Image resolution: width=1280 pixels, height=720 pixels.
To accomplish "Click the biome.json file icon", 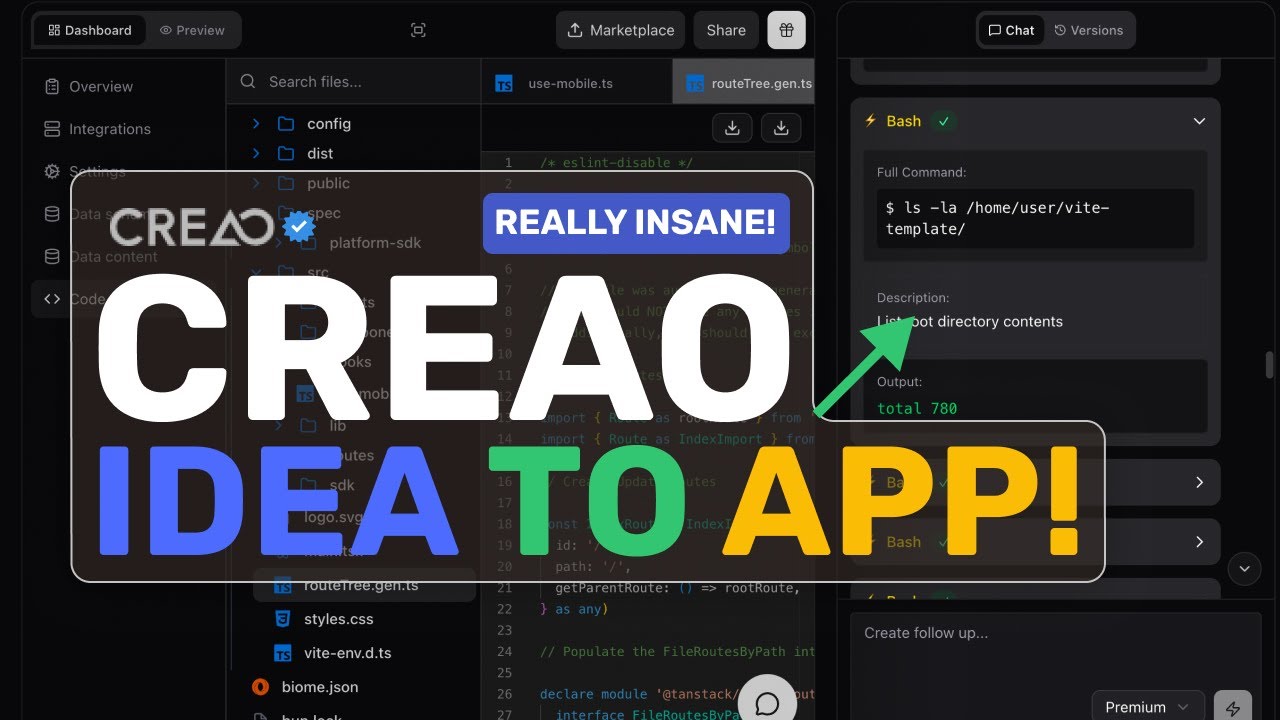I will (261, 687).
